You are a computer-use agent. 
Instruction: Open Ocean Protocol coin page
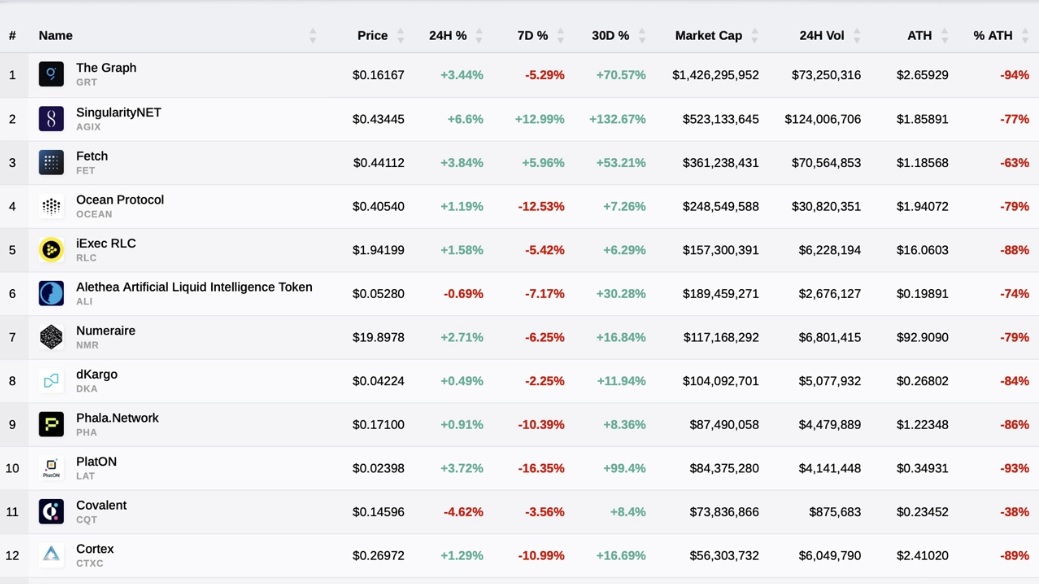pyautogui.click(x=120, y=200)
